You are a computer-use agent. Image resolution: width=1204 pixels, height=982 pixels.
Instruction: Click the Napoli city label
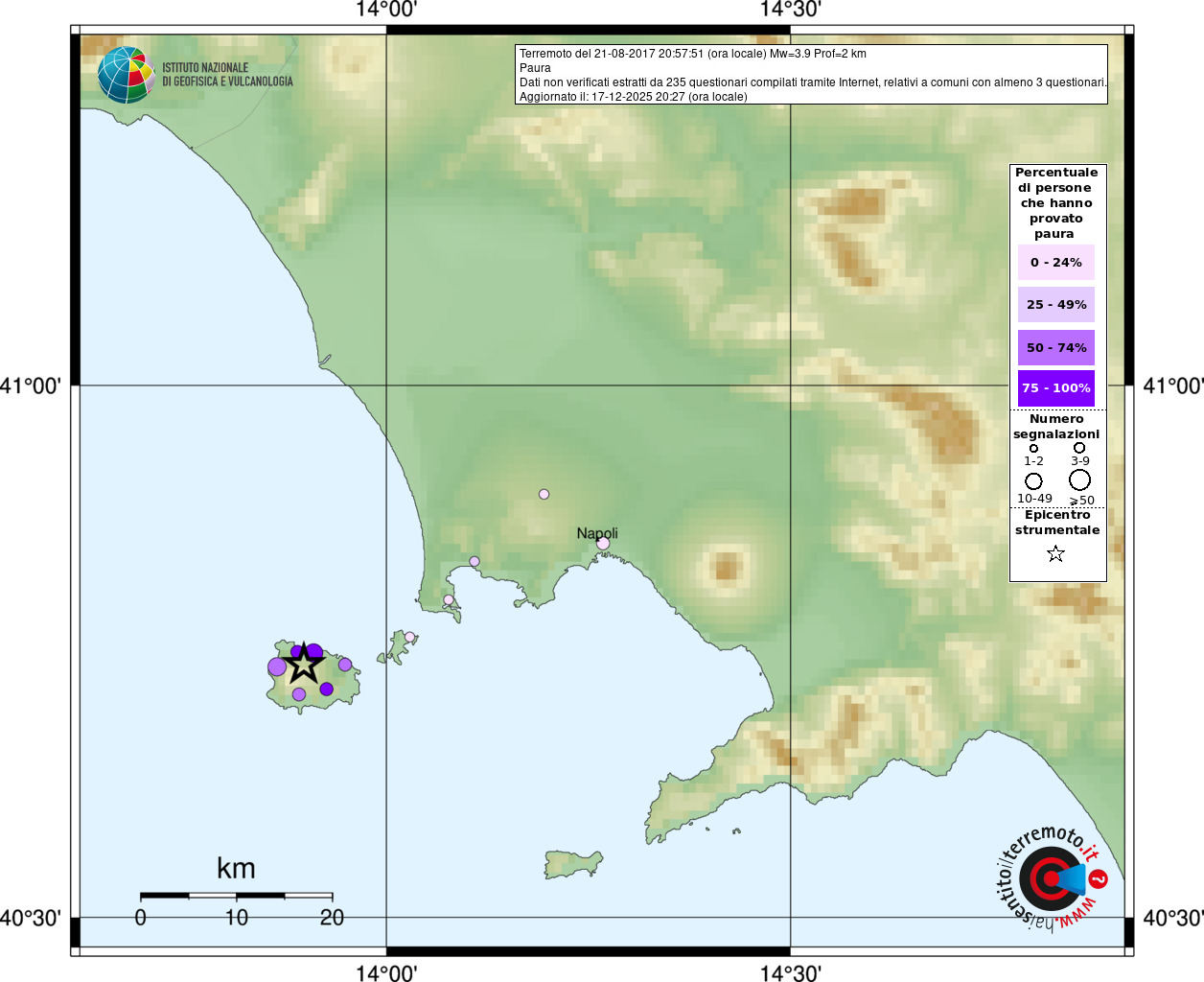point(597,533)
